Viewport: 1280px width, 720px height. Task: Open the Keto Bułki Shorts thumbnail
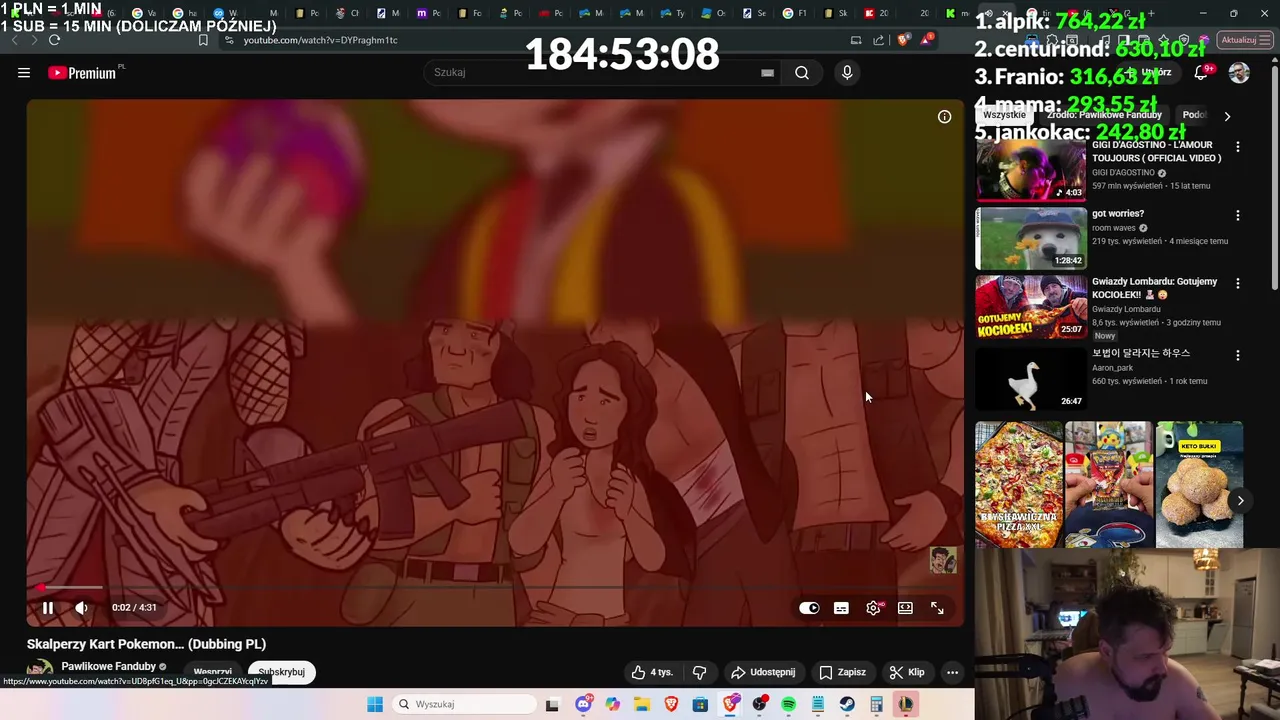coord(1199,484)
